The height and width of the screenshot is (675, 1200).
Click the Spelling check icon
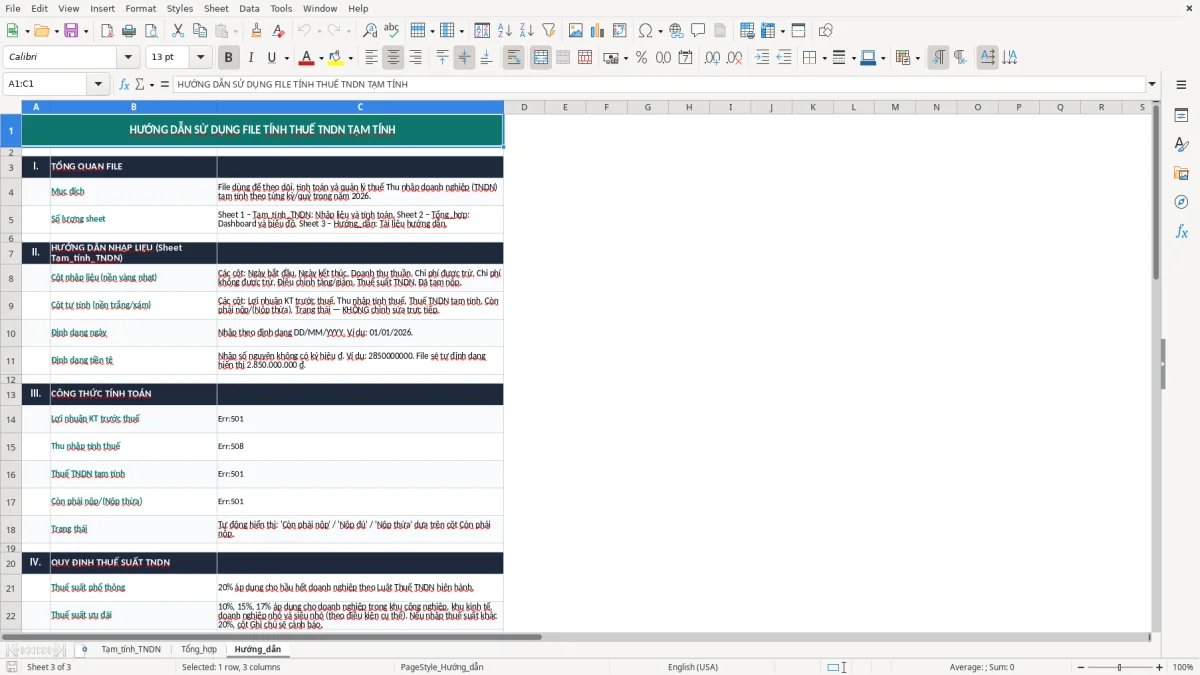(392, 31)
